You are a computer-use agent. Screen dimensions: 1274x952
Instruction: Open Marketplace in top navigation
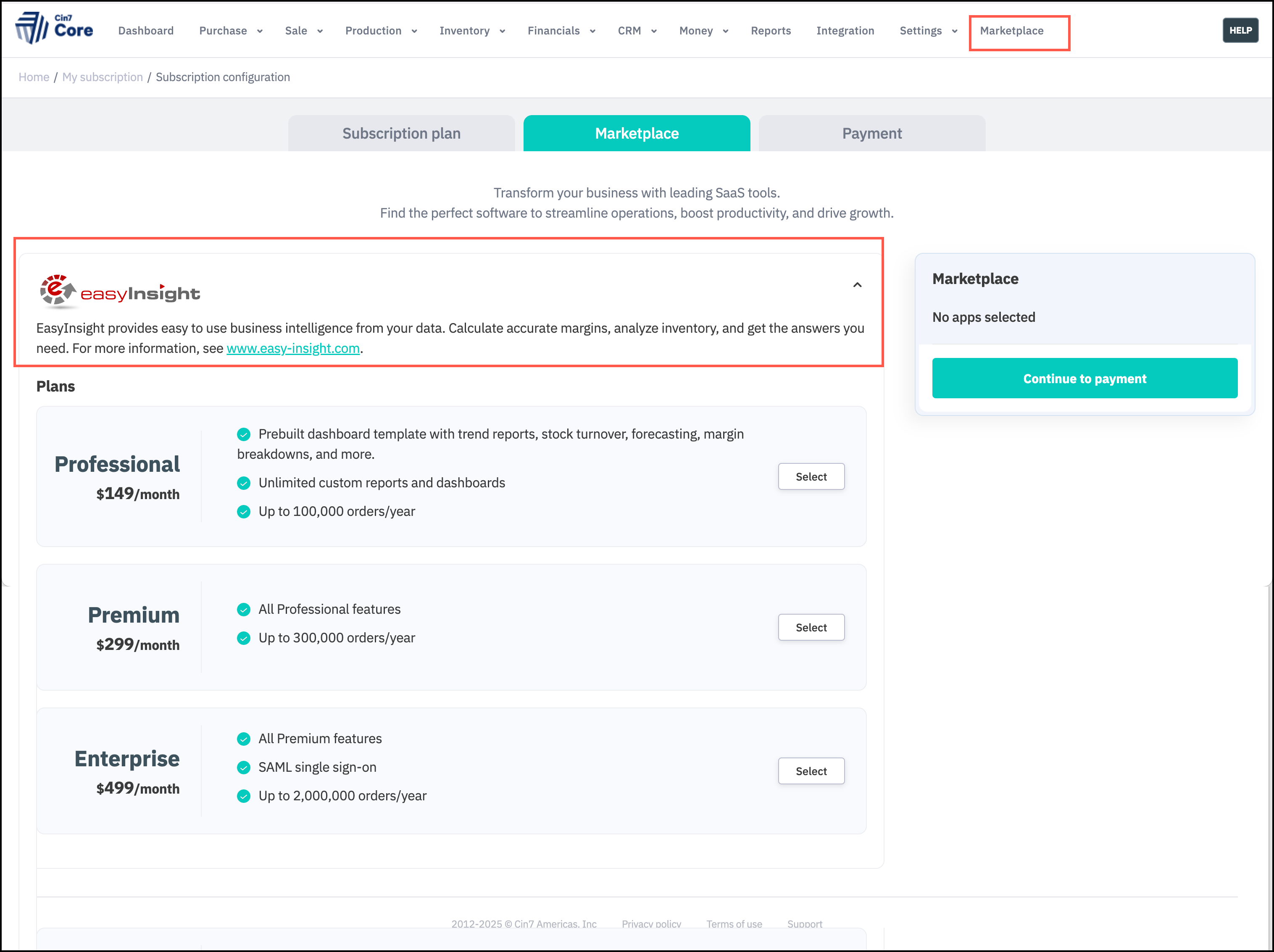(1011, 31)
